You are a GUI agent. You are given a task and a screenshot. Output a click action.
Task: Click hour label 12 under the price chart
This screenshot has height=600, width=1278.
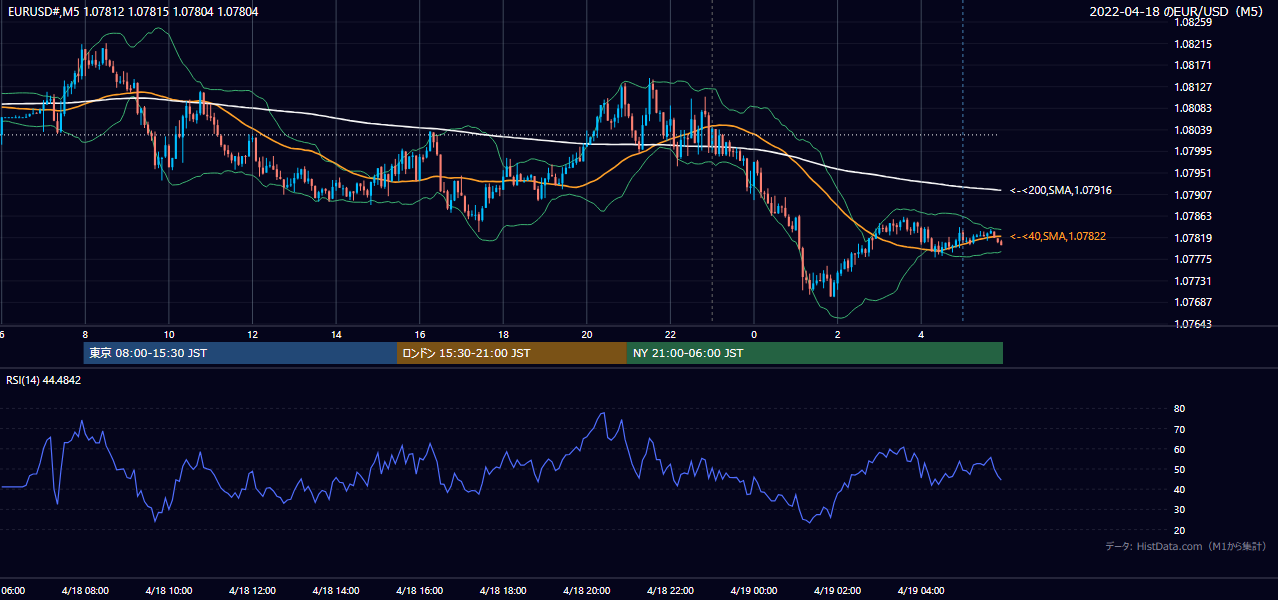point(252,334)
